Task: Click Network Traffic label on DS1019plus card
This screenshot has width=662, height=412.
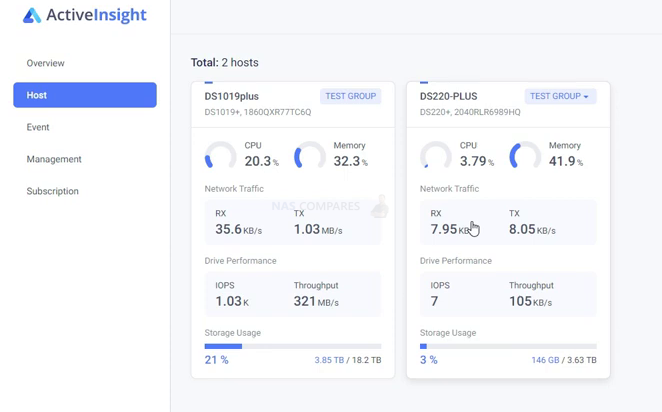Action: pyautogui.click(x=234, y=189)
